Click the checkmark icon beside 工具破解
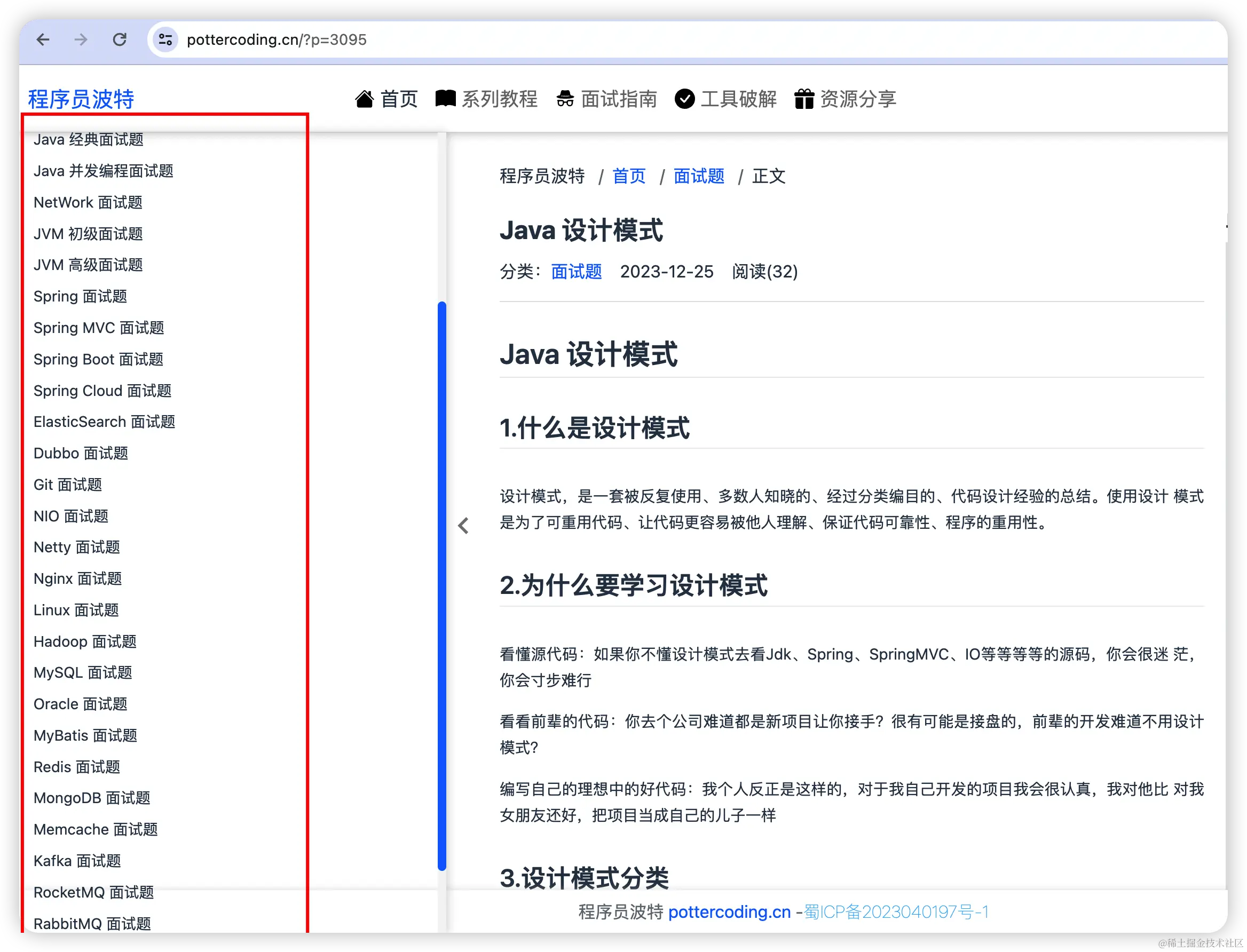 click(685, 99)
